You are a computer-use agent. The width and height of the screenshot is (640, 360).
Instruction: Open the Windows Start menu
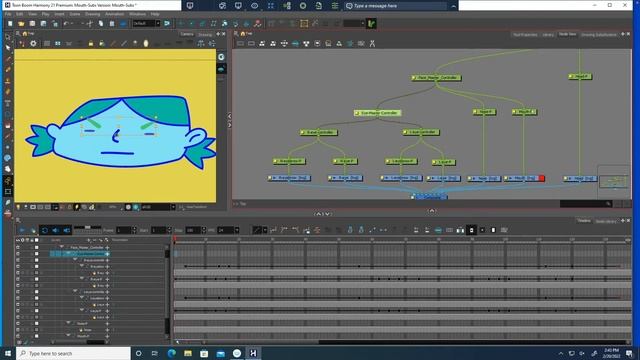(x=8, y=353)
